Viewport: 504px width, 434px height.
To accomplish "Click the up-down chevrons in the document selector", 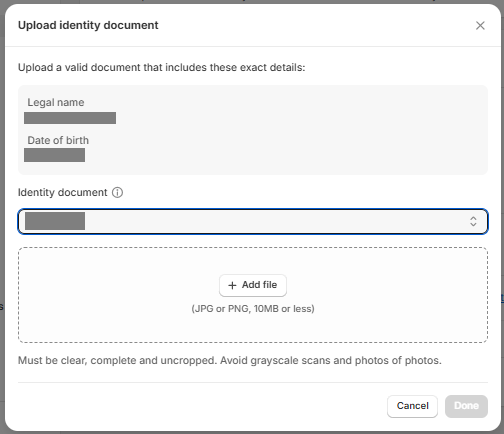I will pyautogui.click(x=473, y=221).
